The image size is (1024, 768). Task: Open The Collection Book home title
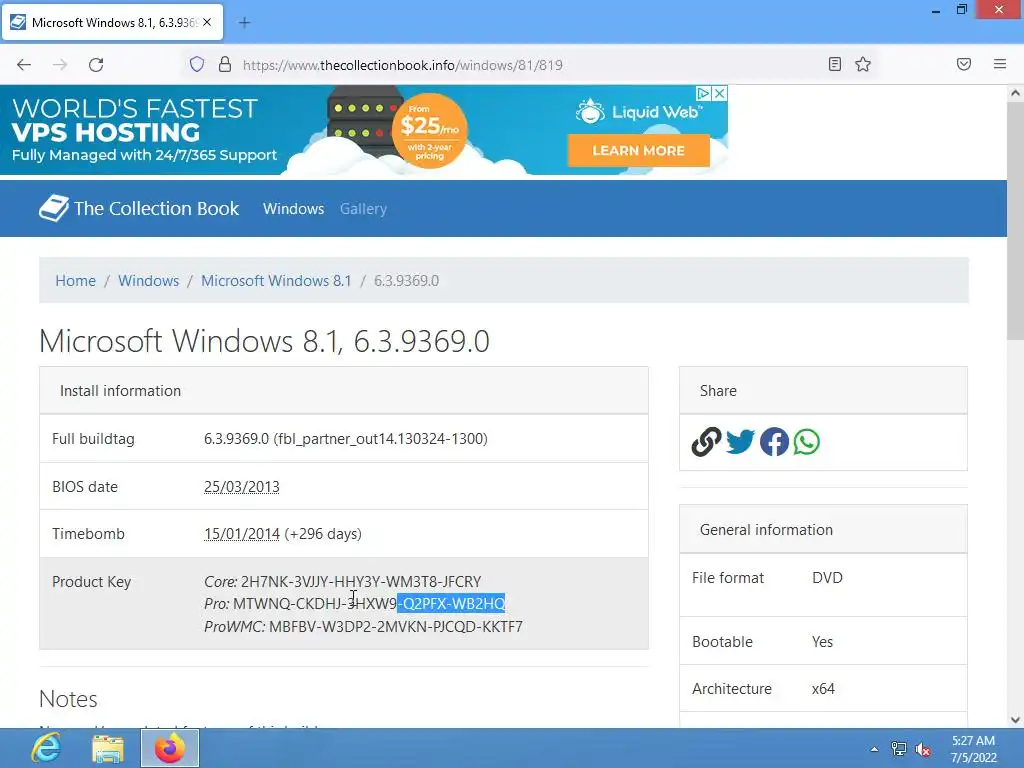click(156, 208)
